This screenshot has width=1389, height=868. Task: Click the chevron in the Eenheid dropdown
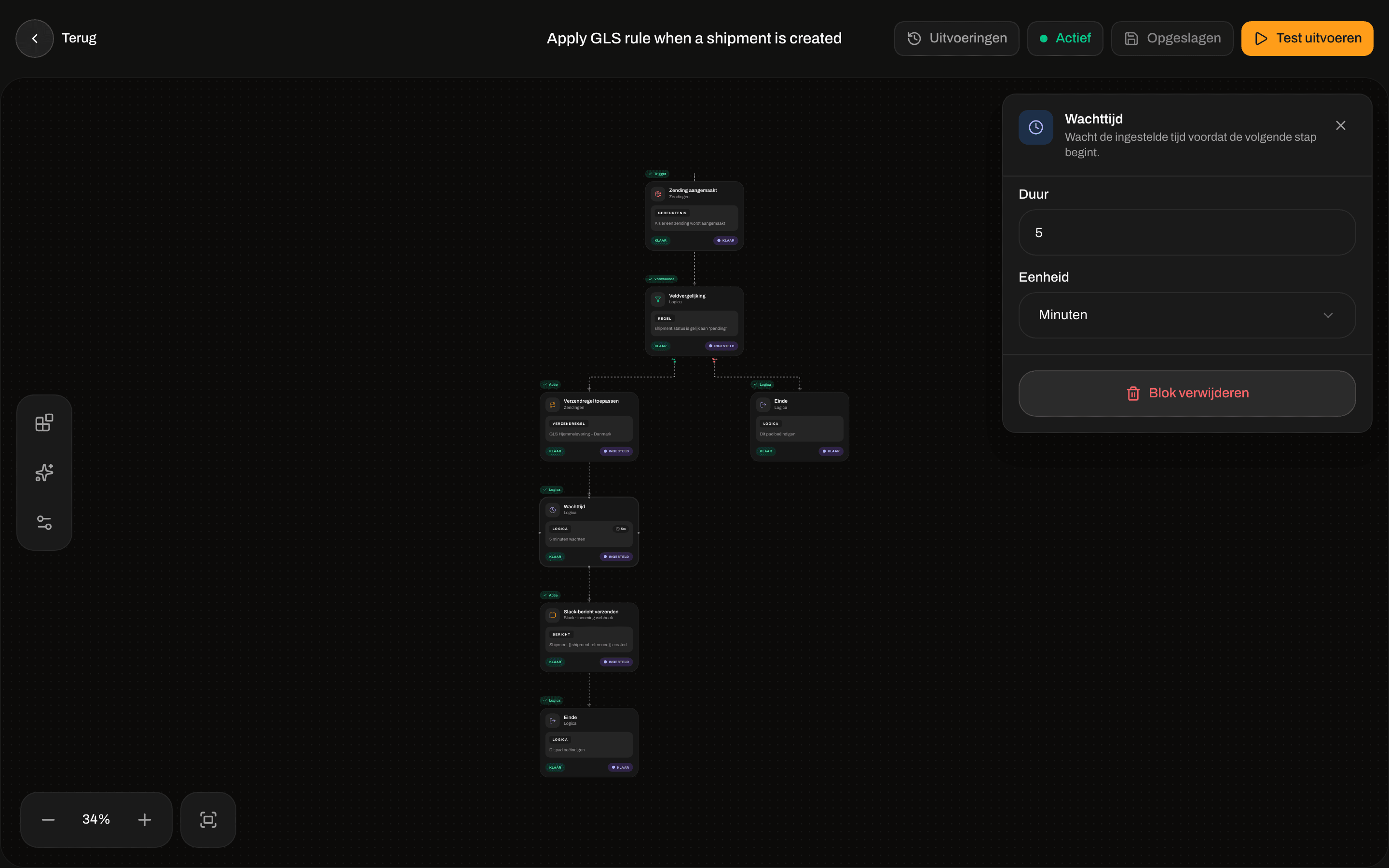coord(1328,315)
